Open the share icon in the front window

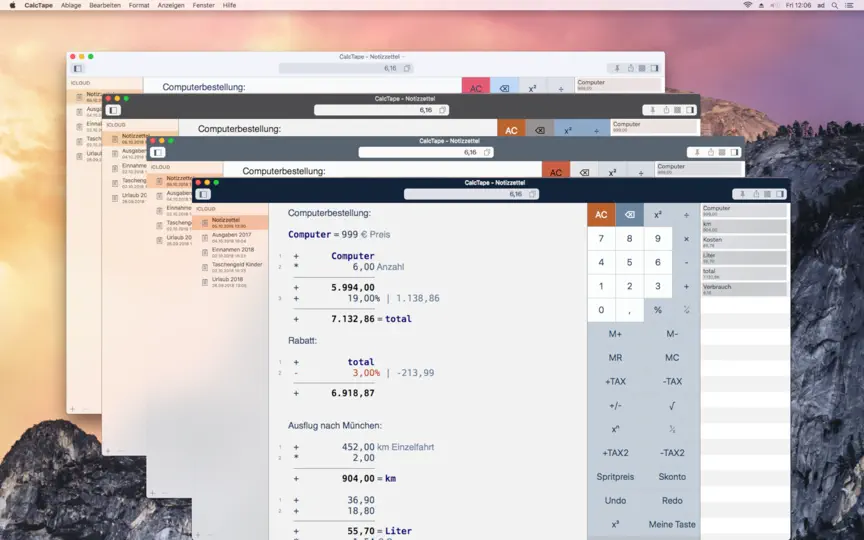coord(755,194)
